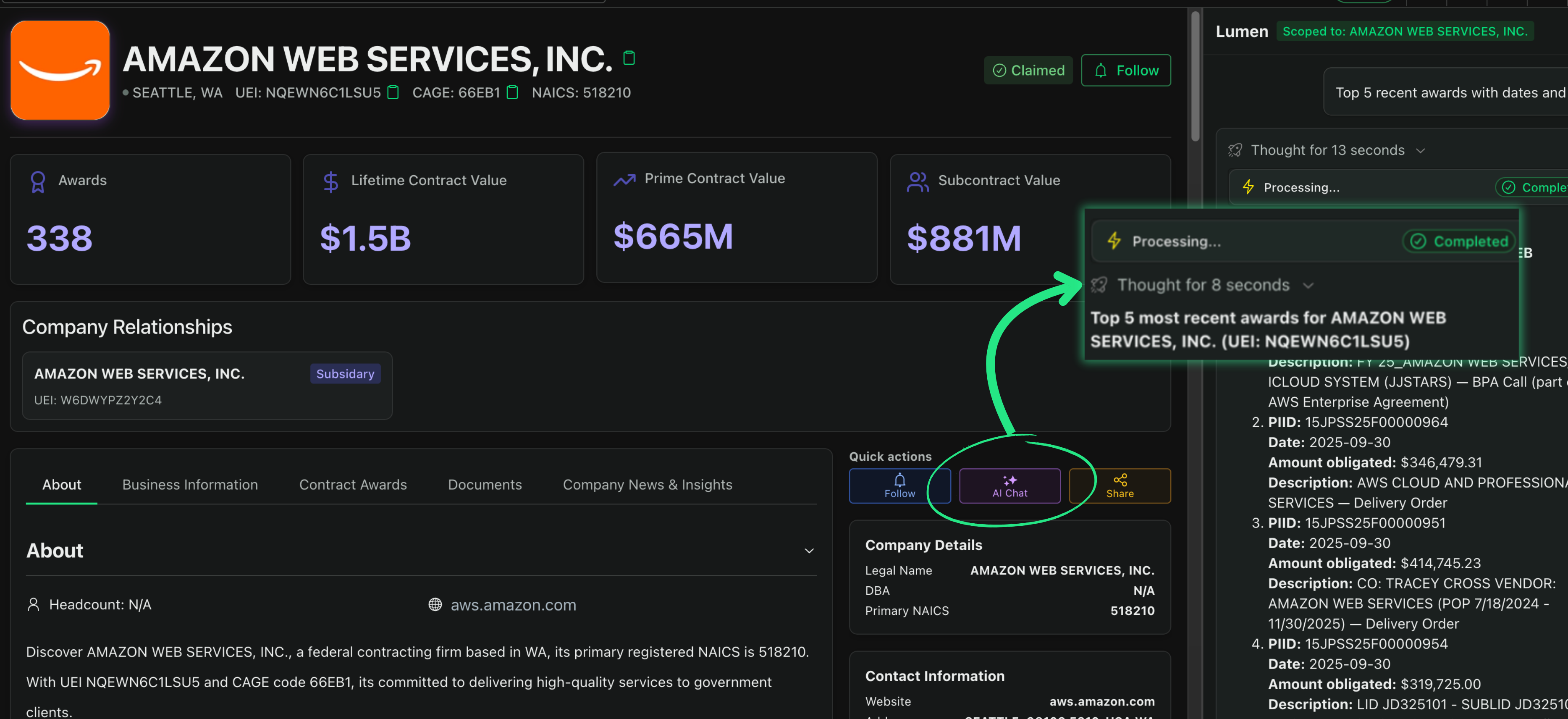Click the Prime Contract Value trend icon

tap(624, 180)
